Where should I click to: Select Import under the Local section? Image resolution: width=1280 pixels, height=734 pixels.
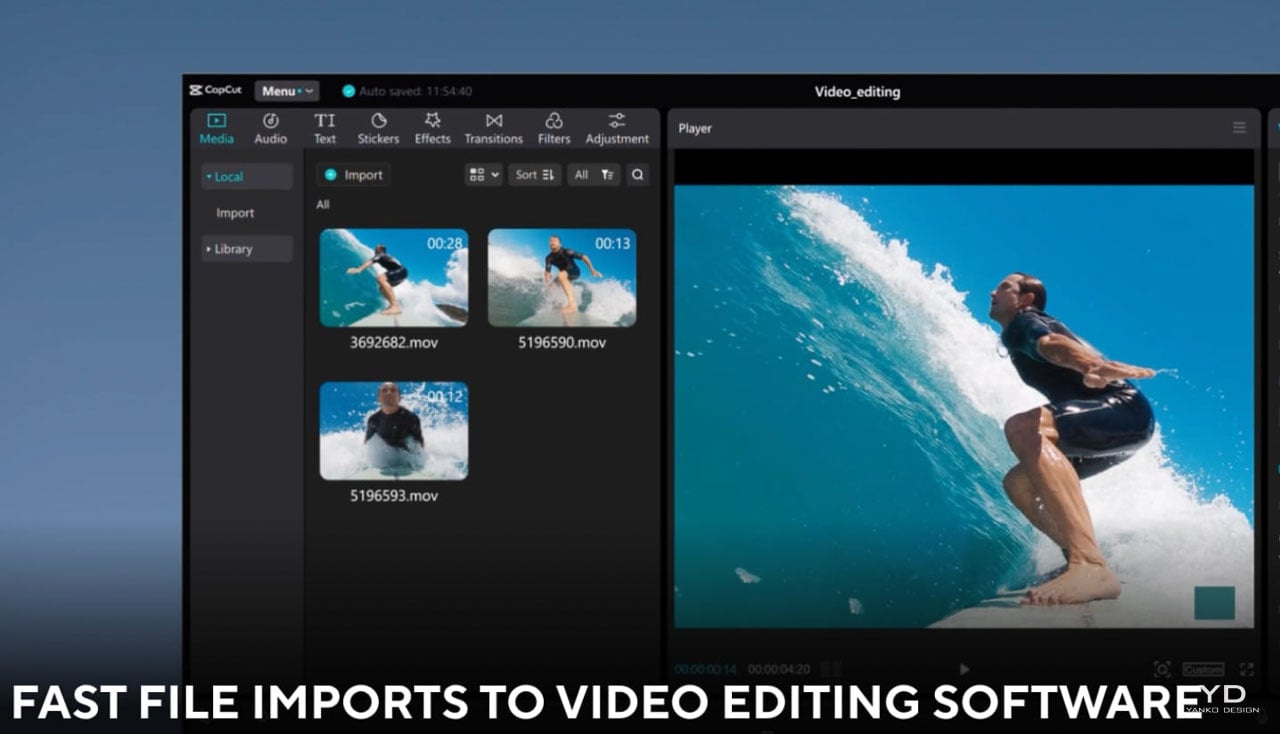(235, 213)
